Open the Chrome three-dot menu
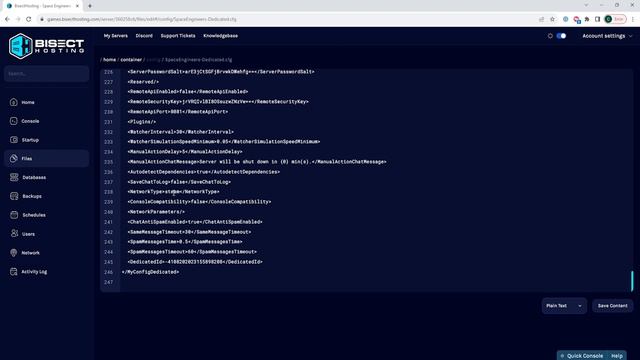Image resolution: width=640 pixels, height=360 pixels. (633, 19)
